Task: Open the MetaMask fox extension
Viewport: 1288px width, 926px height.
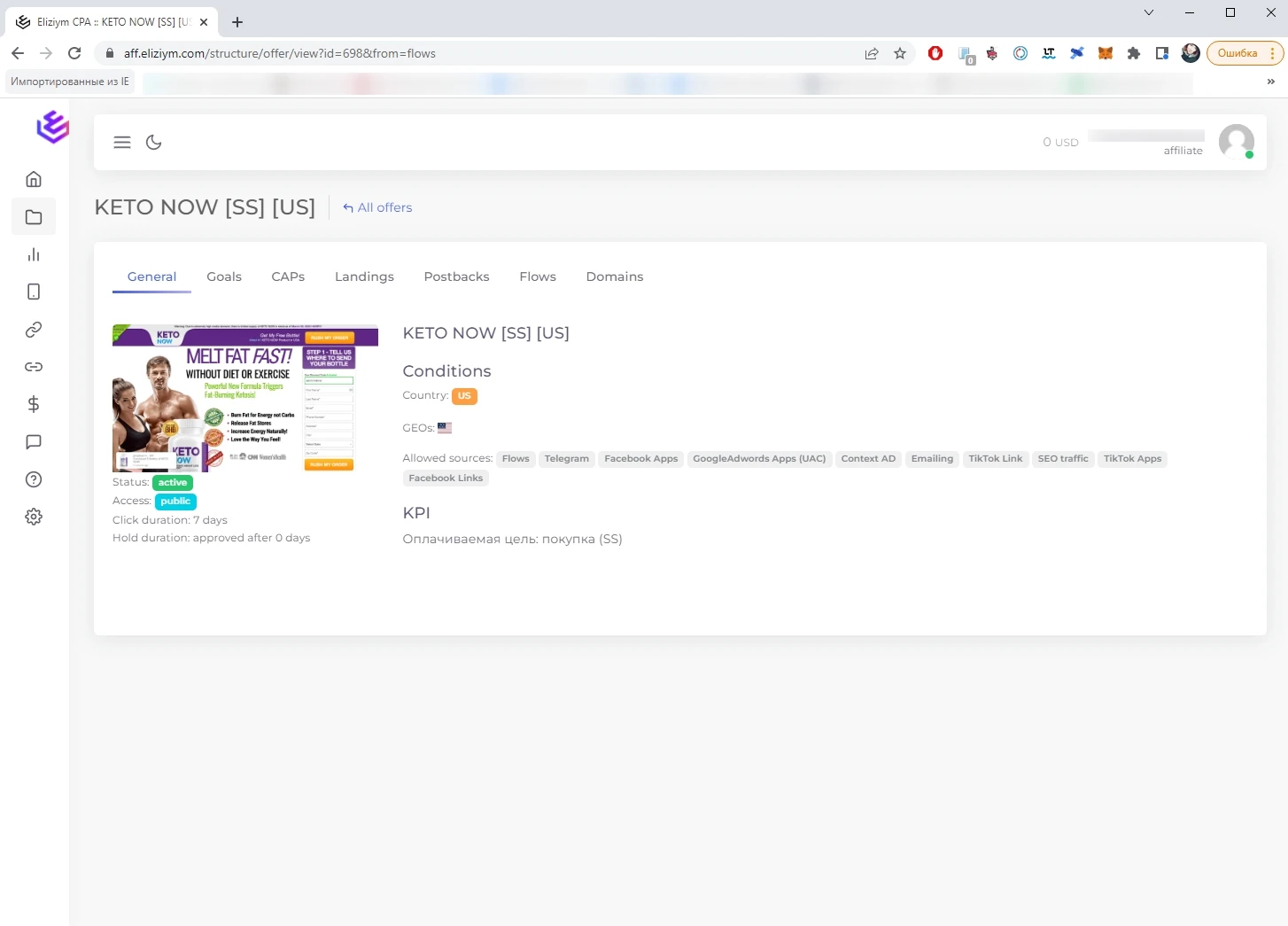Action: tap(1106, 53)
